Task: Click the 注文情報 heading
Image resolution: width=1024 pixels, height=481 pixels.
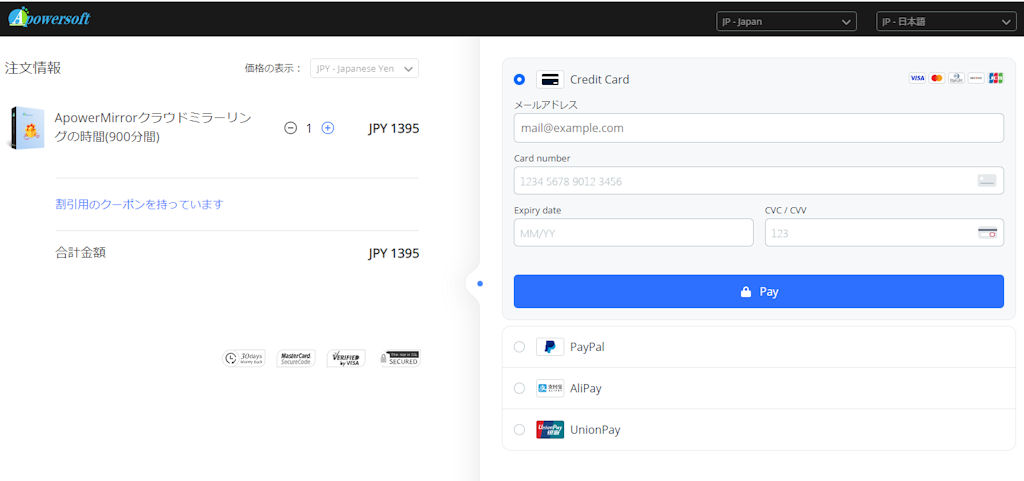Action: 33,68
